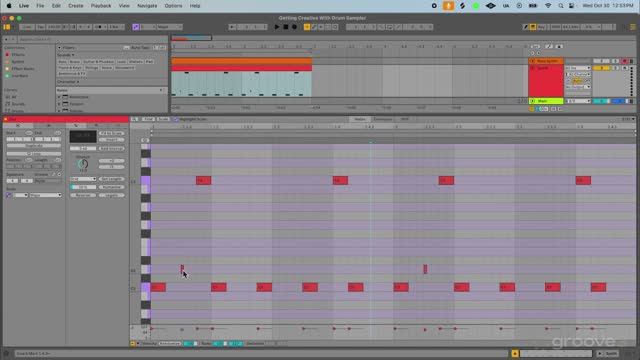Open the Major scale name dropdown in control bar
Viewport: 640px width, 360px height.
tap(170, 27)
